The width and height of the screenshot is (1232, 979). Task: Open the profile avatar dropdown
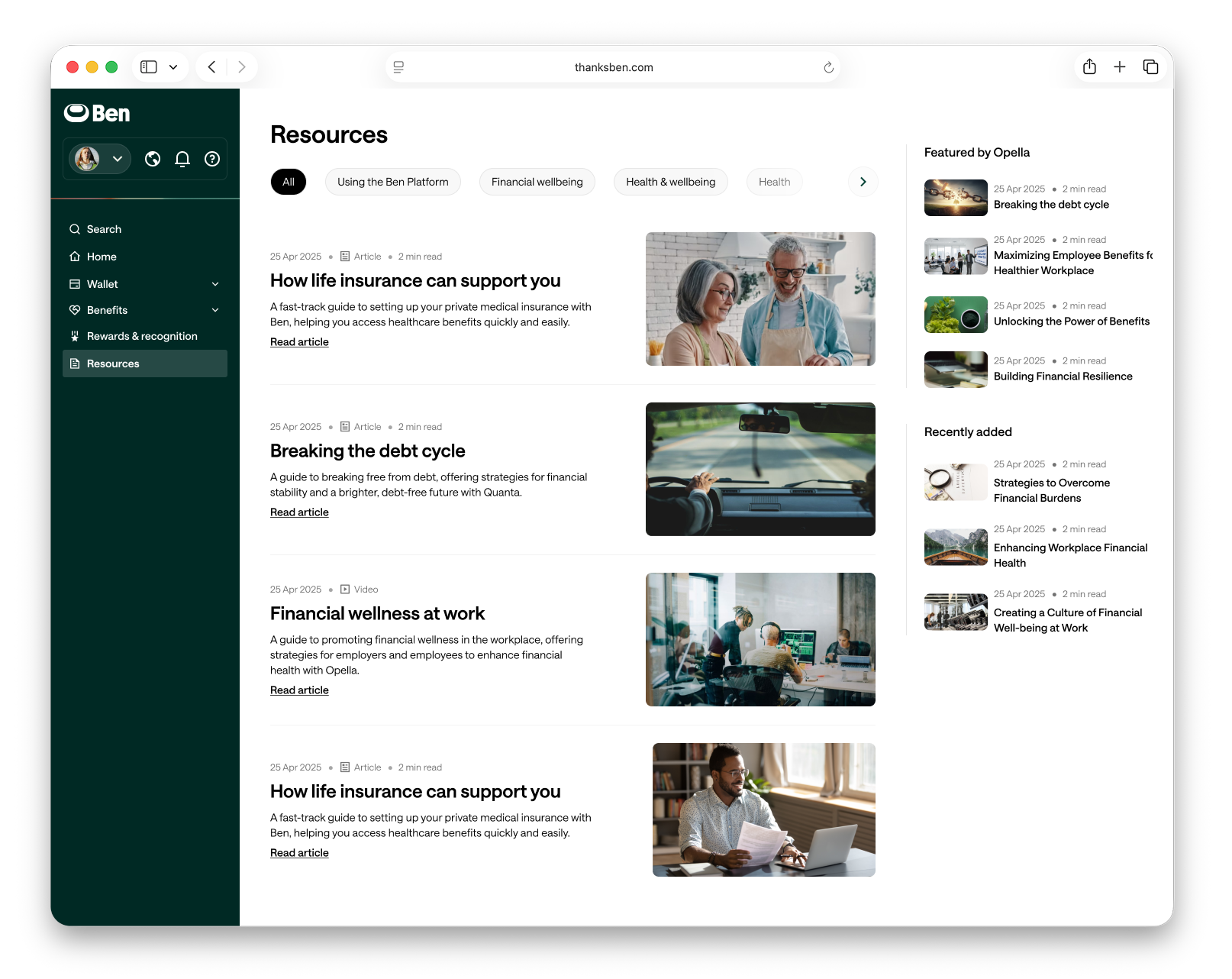click(100, 159)
